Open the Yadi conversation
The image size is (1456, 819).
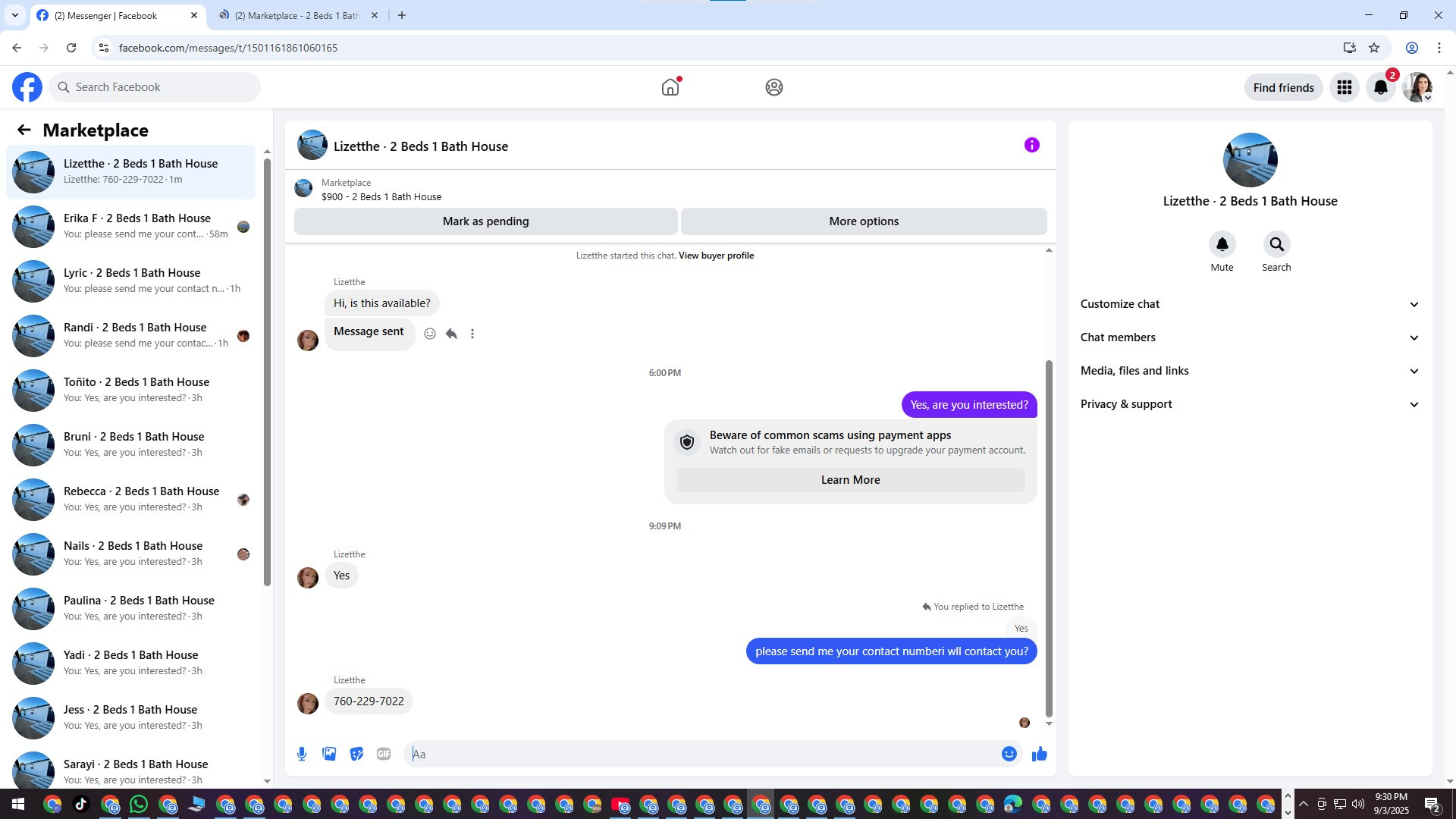(130, 663)
